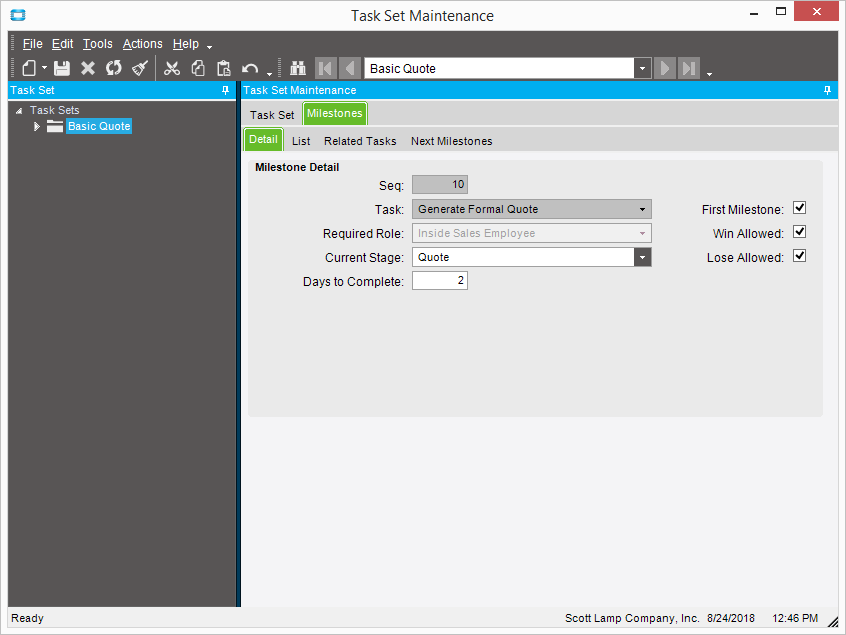
Task: Click the Cut scissors icon
Action: [172, 68]
